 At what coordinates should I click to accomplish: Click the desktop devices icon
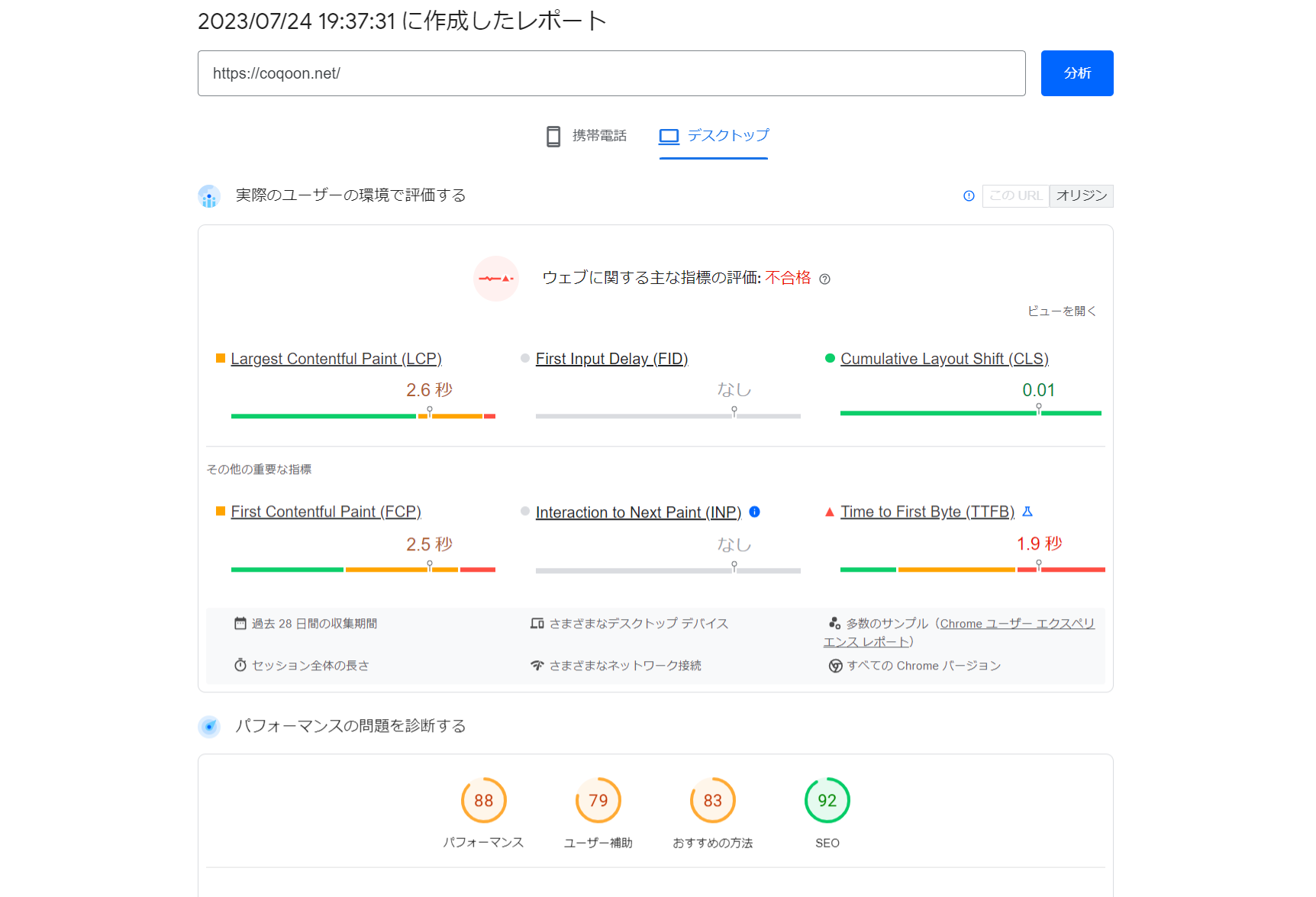(x=537, y=623)
